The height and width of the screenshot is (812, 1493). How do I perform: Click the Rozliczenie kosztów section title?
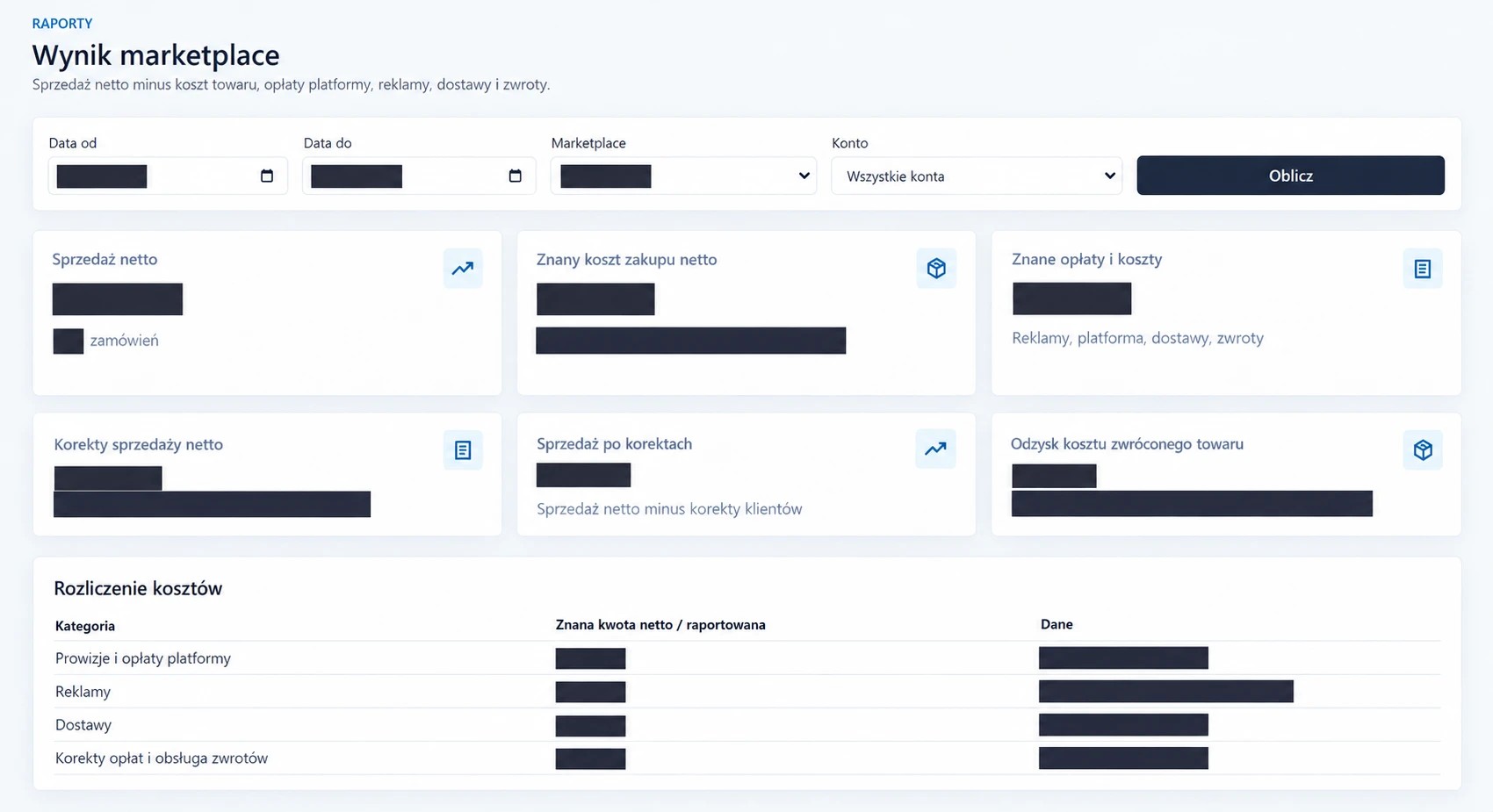click(x=138, y=588)
